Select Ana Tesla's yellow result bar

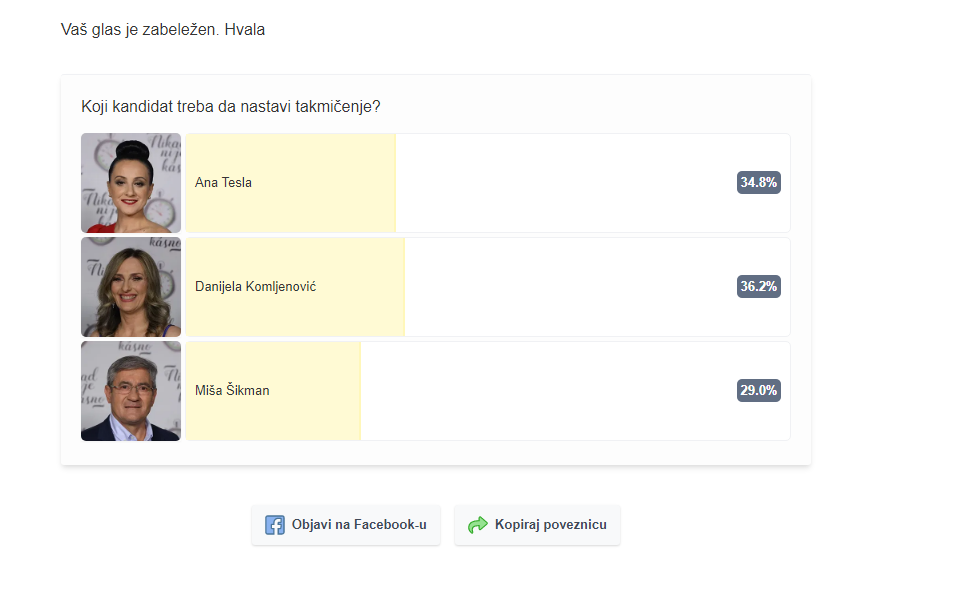coord(291,183)
